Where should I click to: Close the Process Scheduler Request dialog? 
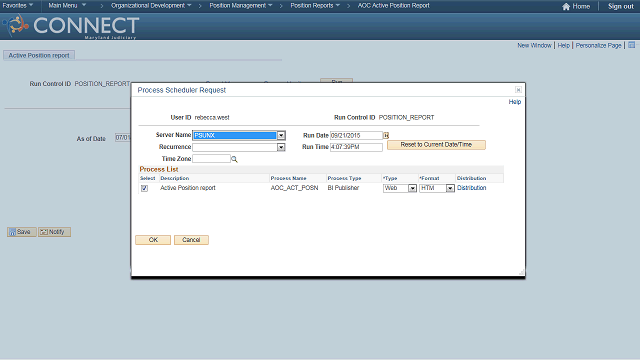[x=518, y=90]
